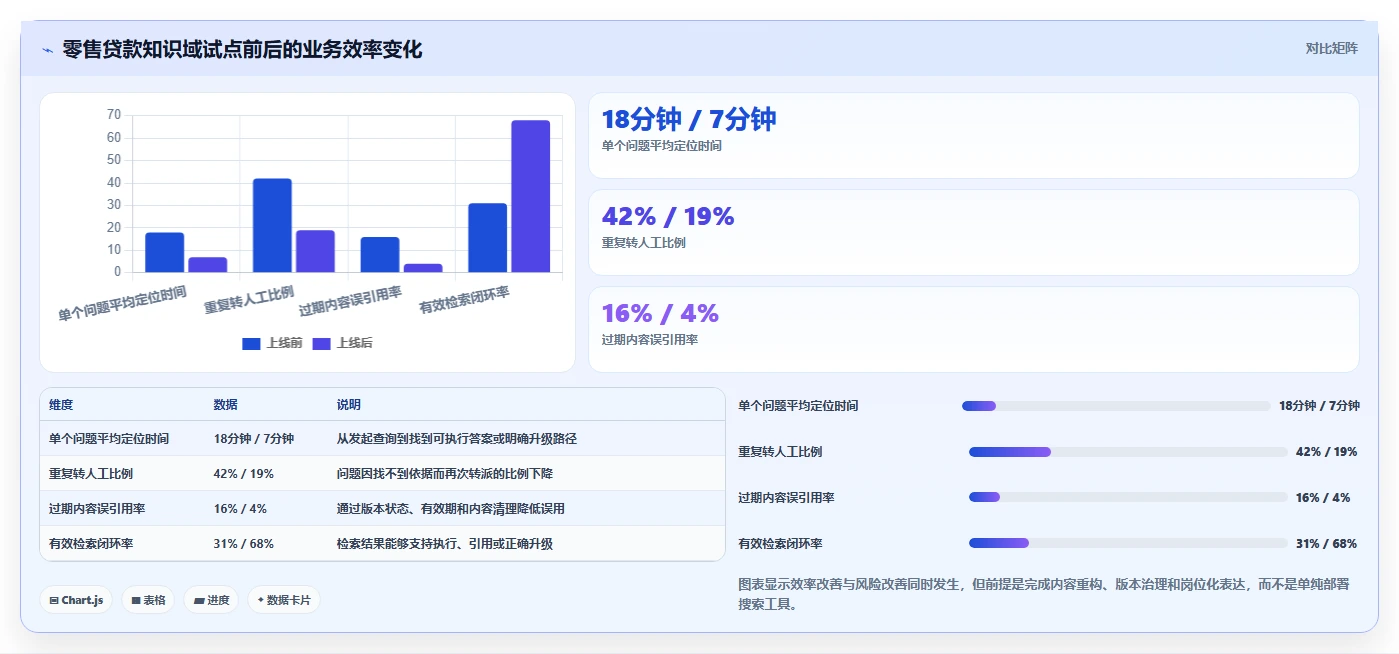Click y-axis value 70 on the chart
Image resolution: width=1399 pixels, height=654 pixels.
click(114, 115)
